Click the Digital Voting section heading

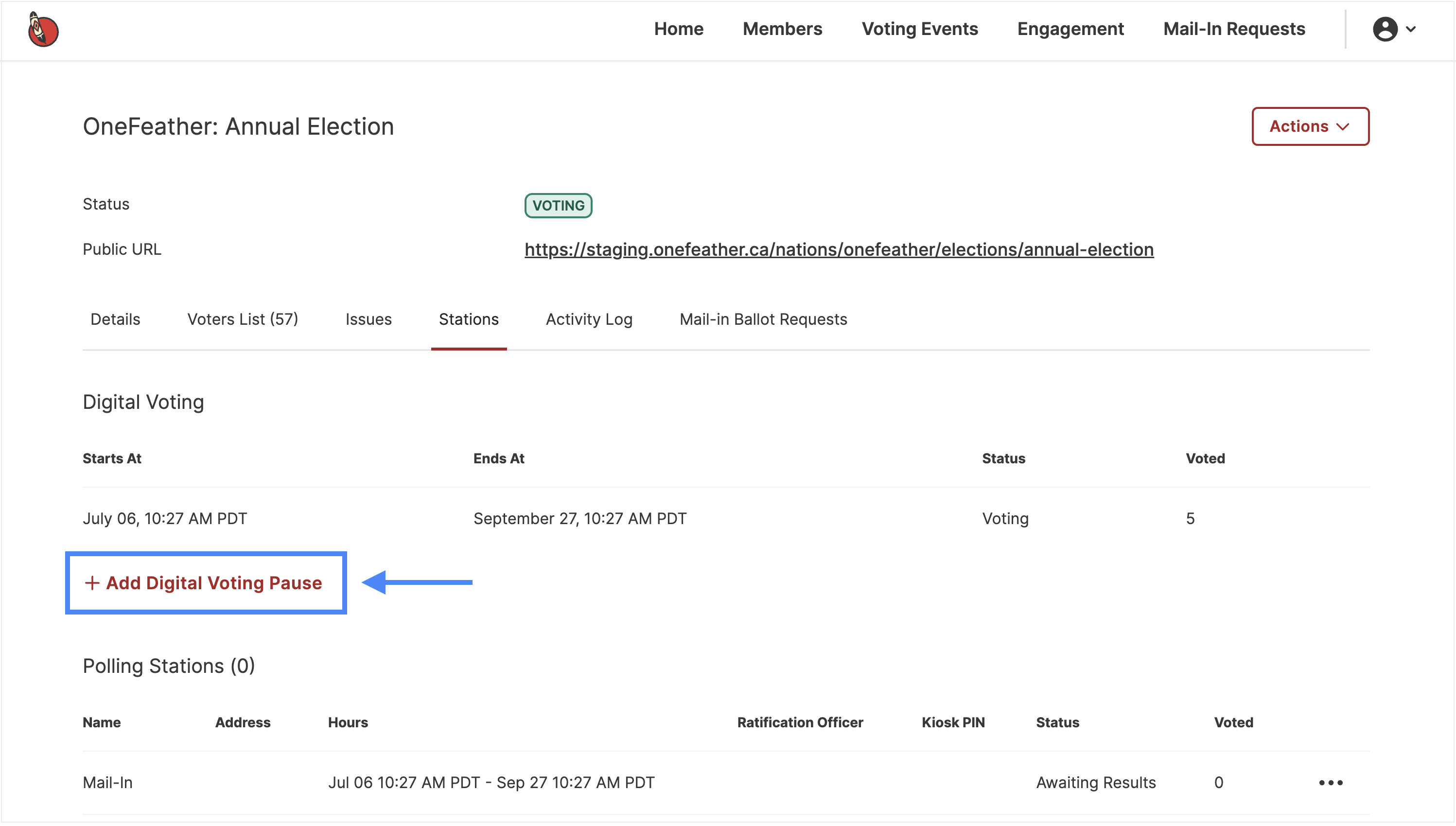pos(143,402)
